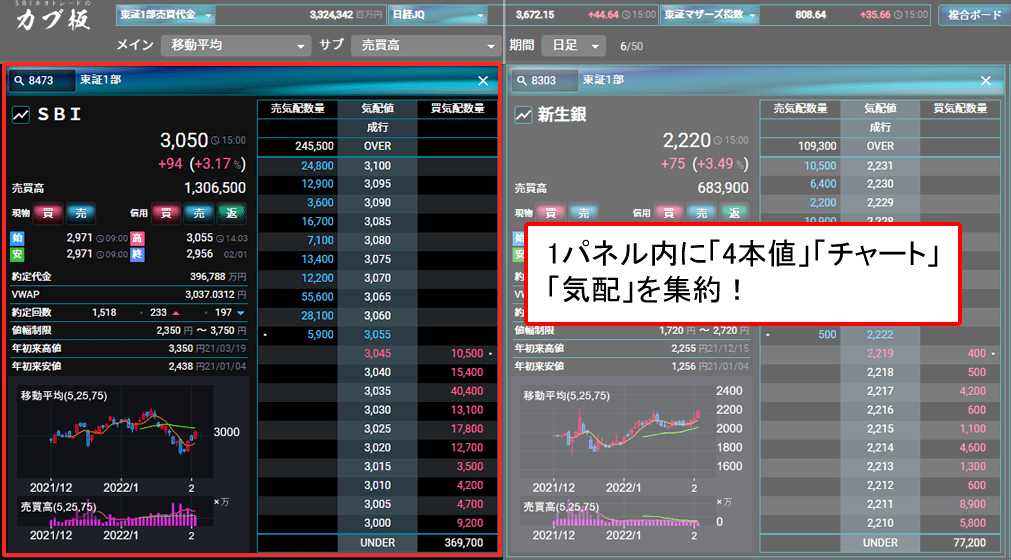Click the 8473 stock code input field
Screen dimensions: 1011x560
[42, 81]
